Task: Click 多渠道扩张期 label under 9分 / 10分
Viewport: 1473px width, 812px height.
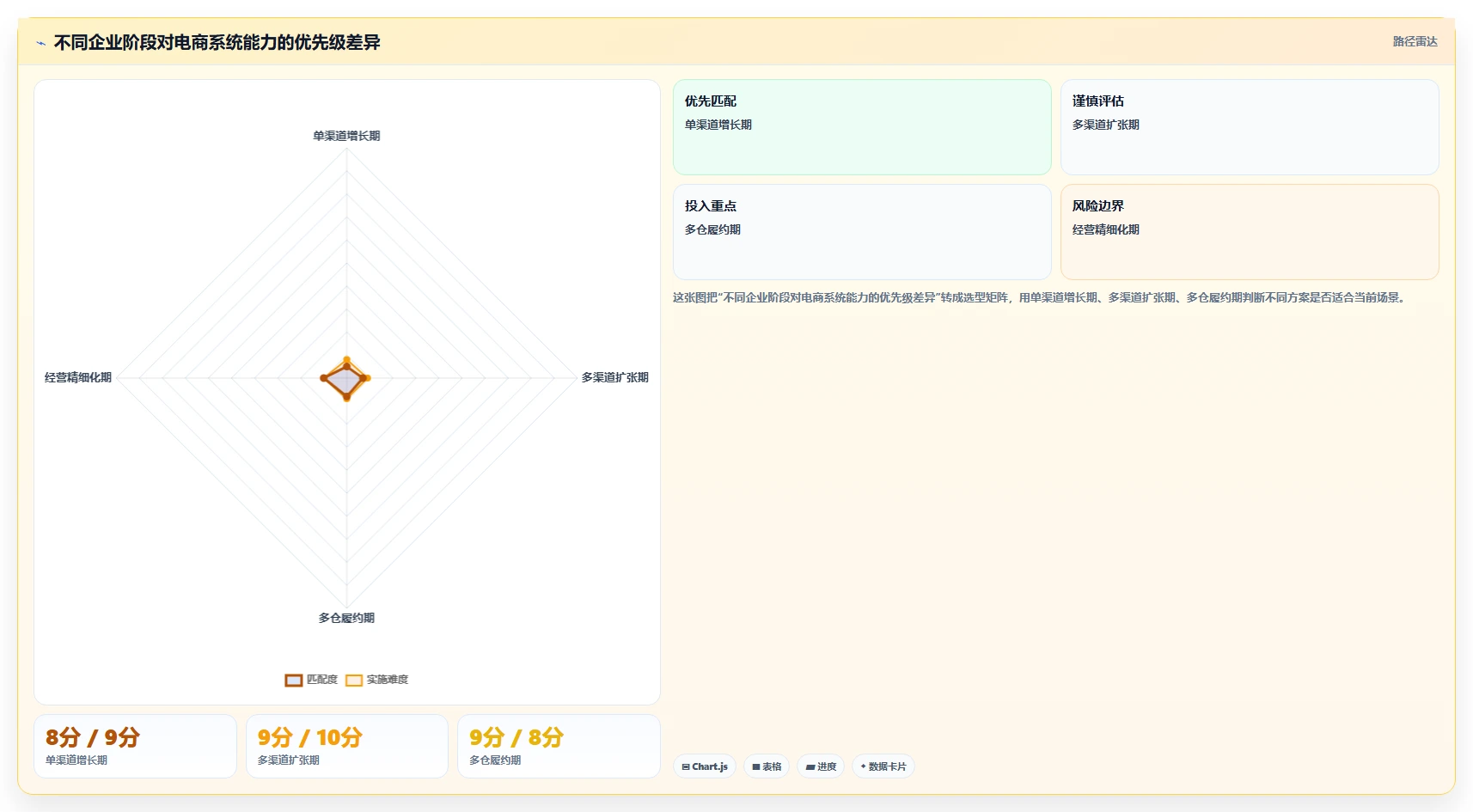Action: coord(289,760)
